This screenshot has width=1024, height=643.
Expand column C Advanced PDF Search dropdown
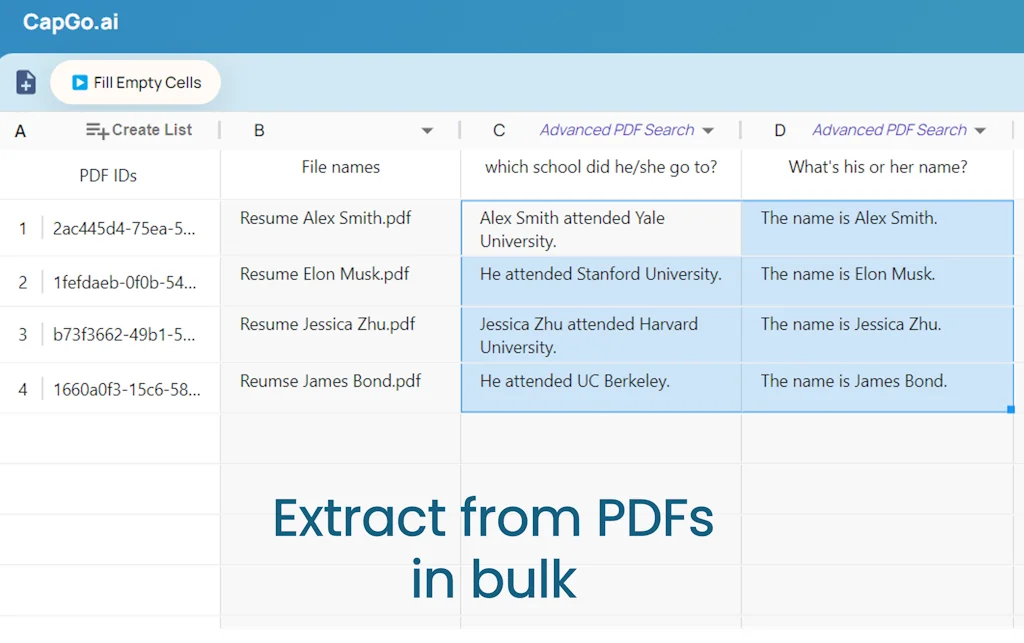[708, 131]
